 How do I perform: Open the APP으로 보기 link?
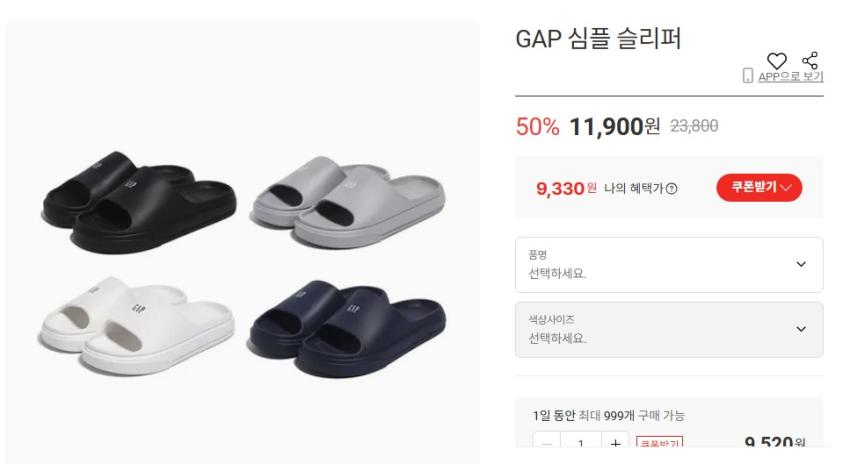pos(790,76)
